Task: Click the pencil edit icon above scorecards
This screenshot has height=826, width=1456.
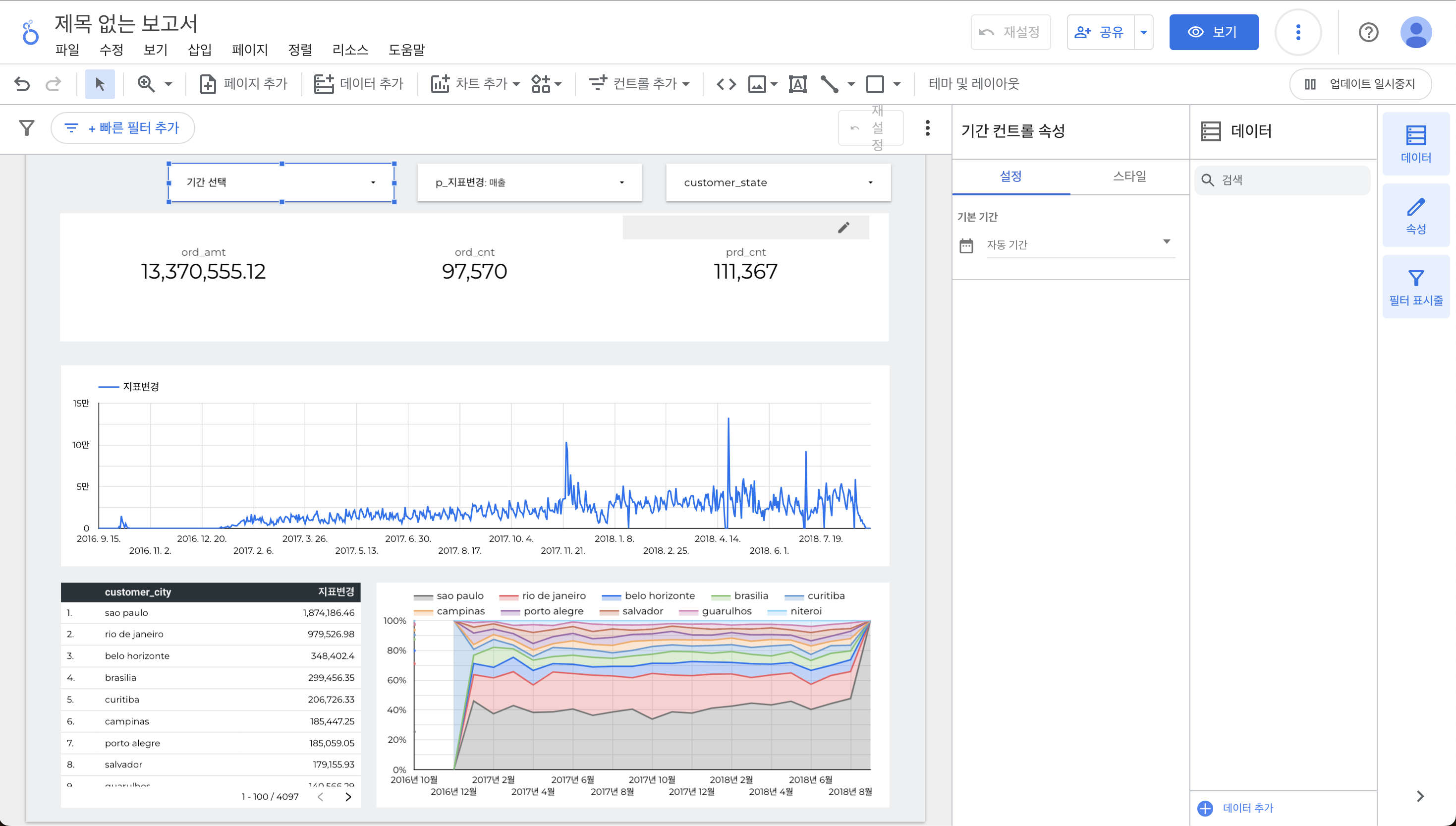Action: [843, 227]
